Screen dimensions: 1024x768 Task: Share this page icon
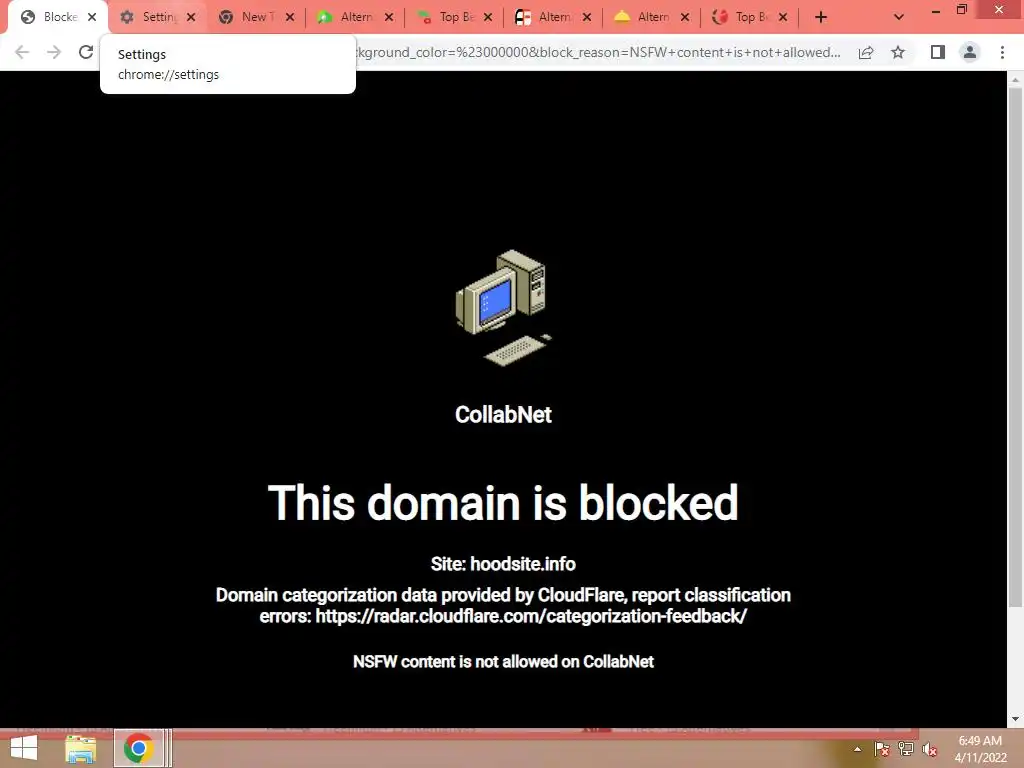click(x=866, y=52)
